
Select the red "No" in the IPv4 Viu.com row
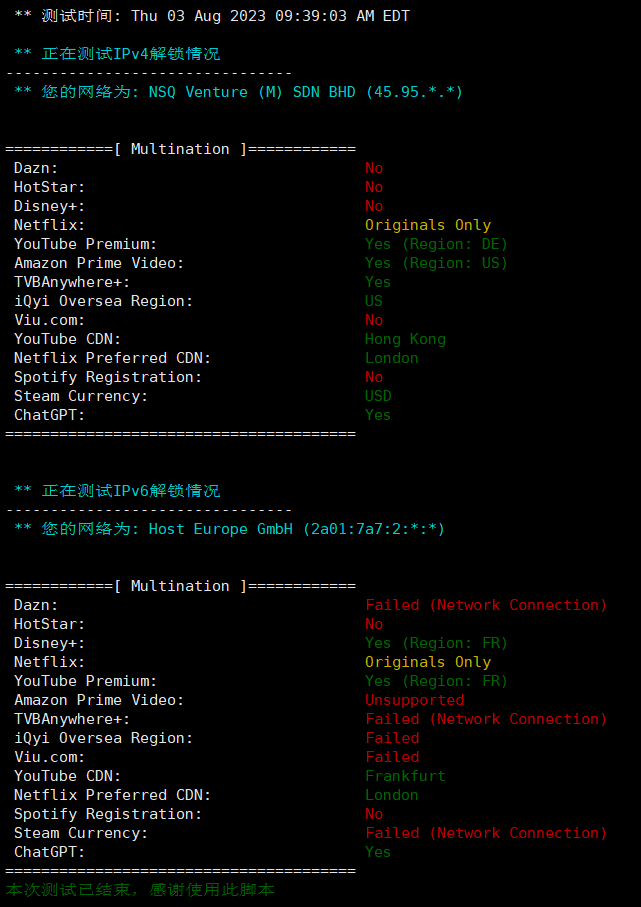click(374, 320)
